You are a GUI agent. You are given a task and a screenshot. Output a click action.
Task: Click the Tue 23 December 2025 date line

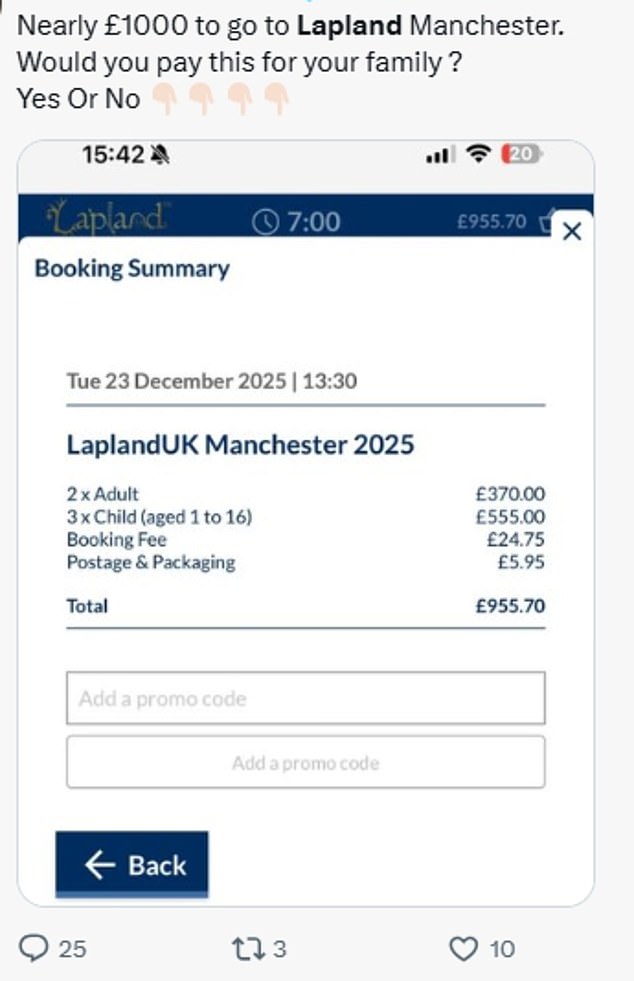(x=212, y=381)
